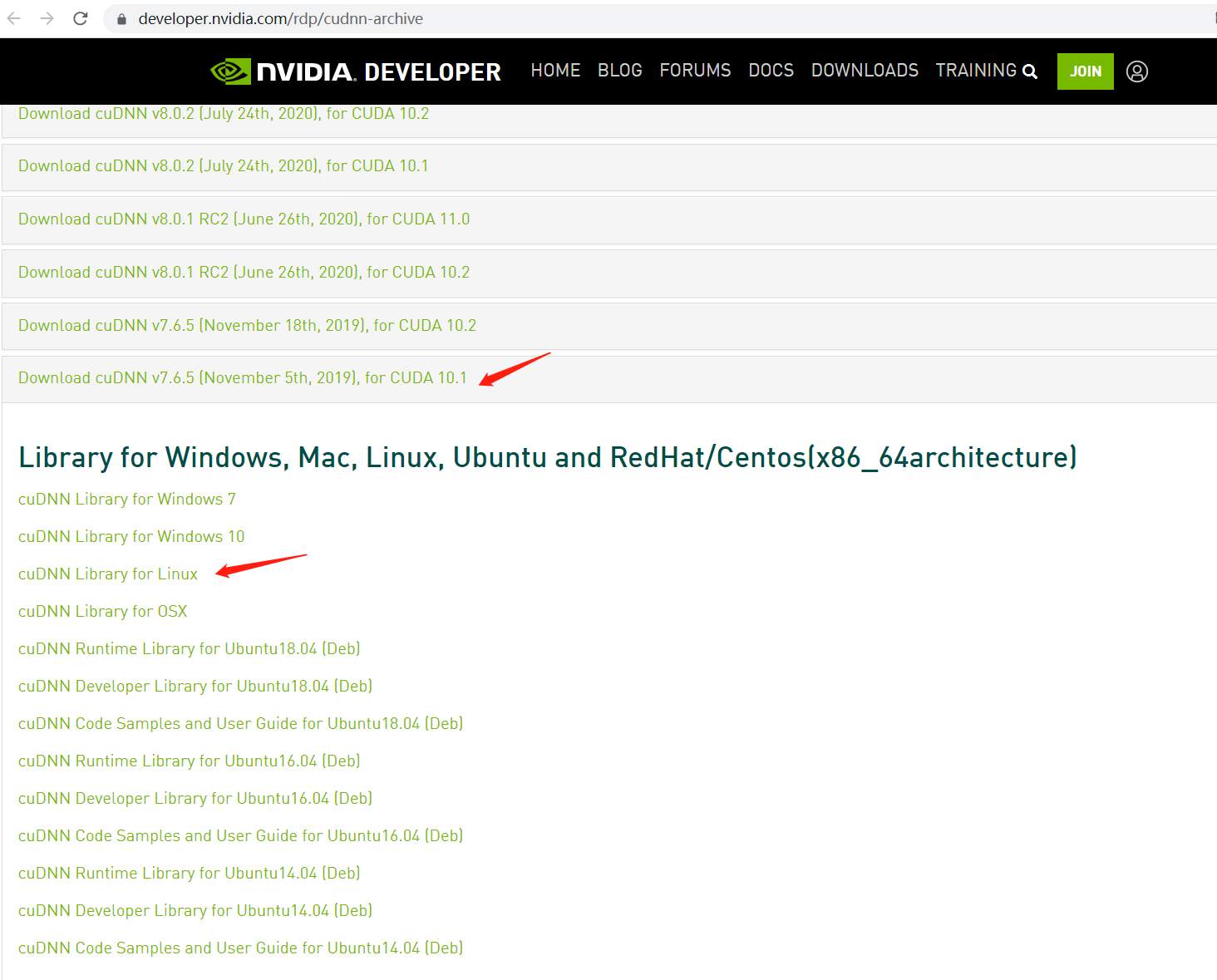Get cuDNN Code Samples for Ubuntu16.04
1217x980 pixels.
coord(240,836)
